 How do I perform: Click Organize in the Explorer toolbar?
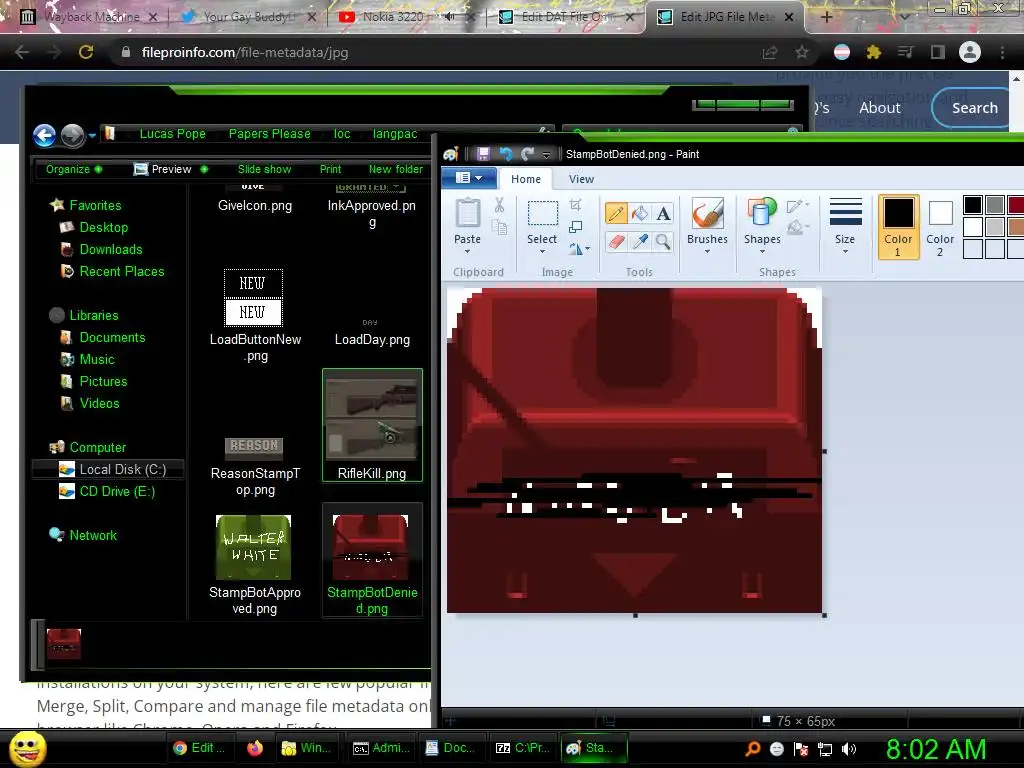tap(74, 169)
